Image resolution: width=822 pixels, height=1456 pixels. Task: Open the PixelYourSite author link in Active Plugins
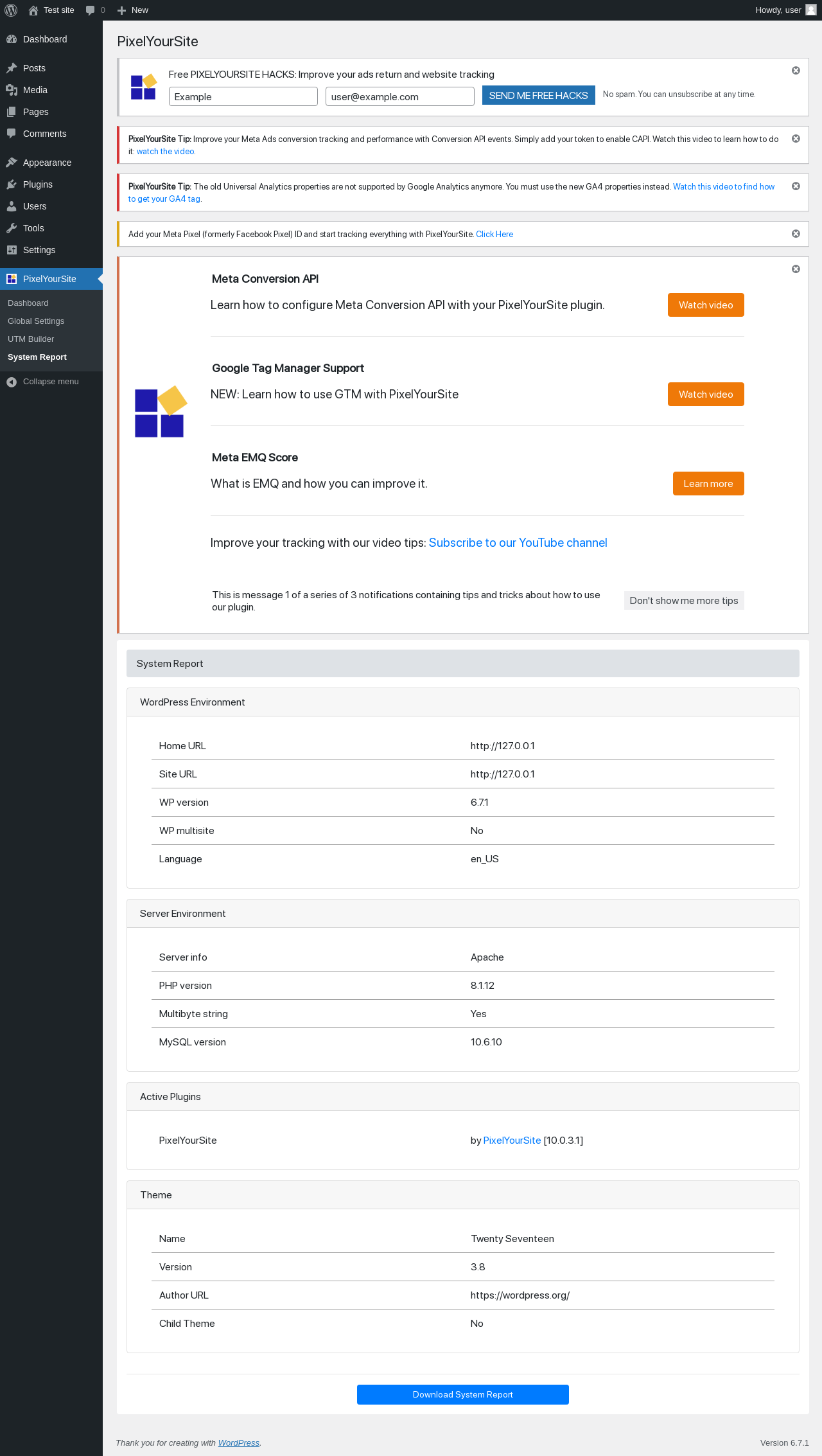point(512,1141)
